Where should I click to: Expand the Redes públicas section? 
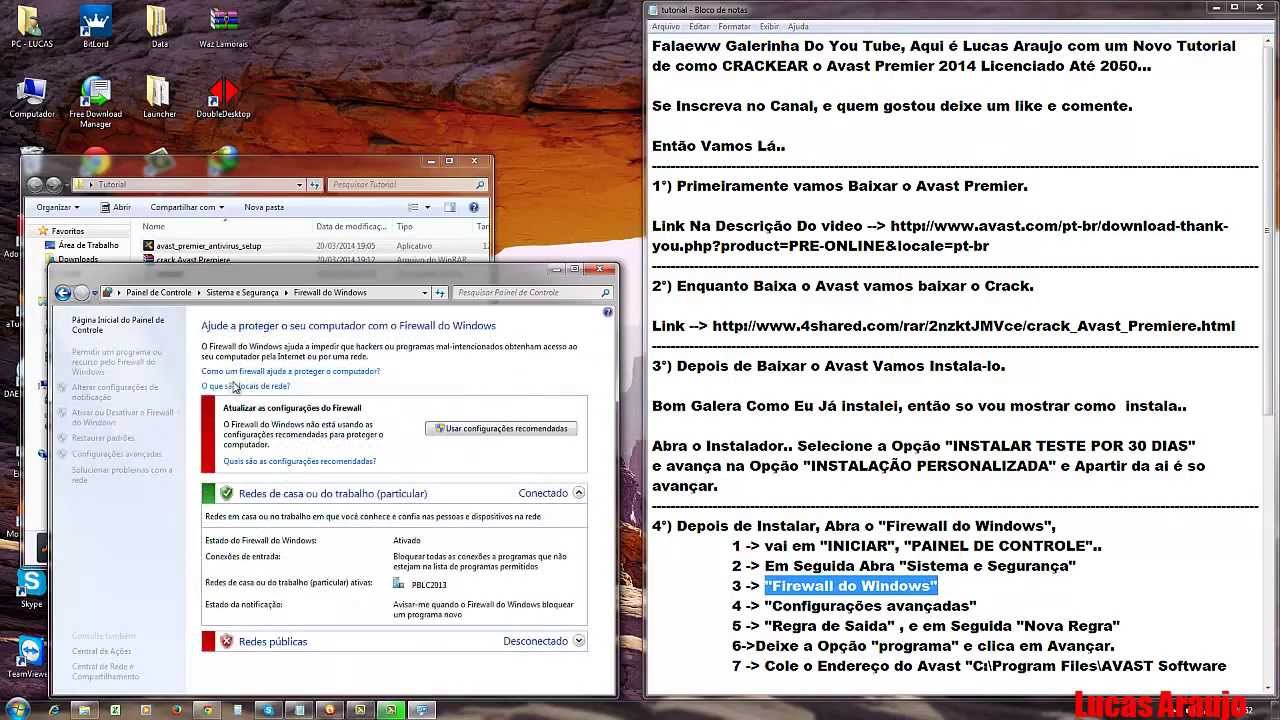click(579, 641)
